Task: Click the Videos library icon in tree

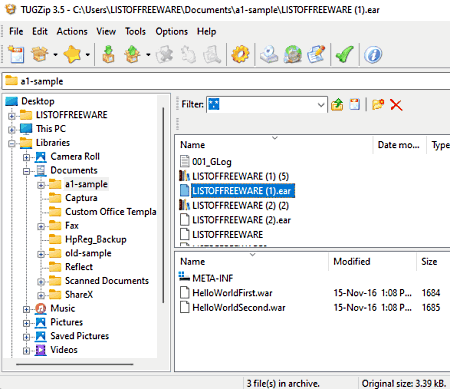Action: (x=41, y=350)
